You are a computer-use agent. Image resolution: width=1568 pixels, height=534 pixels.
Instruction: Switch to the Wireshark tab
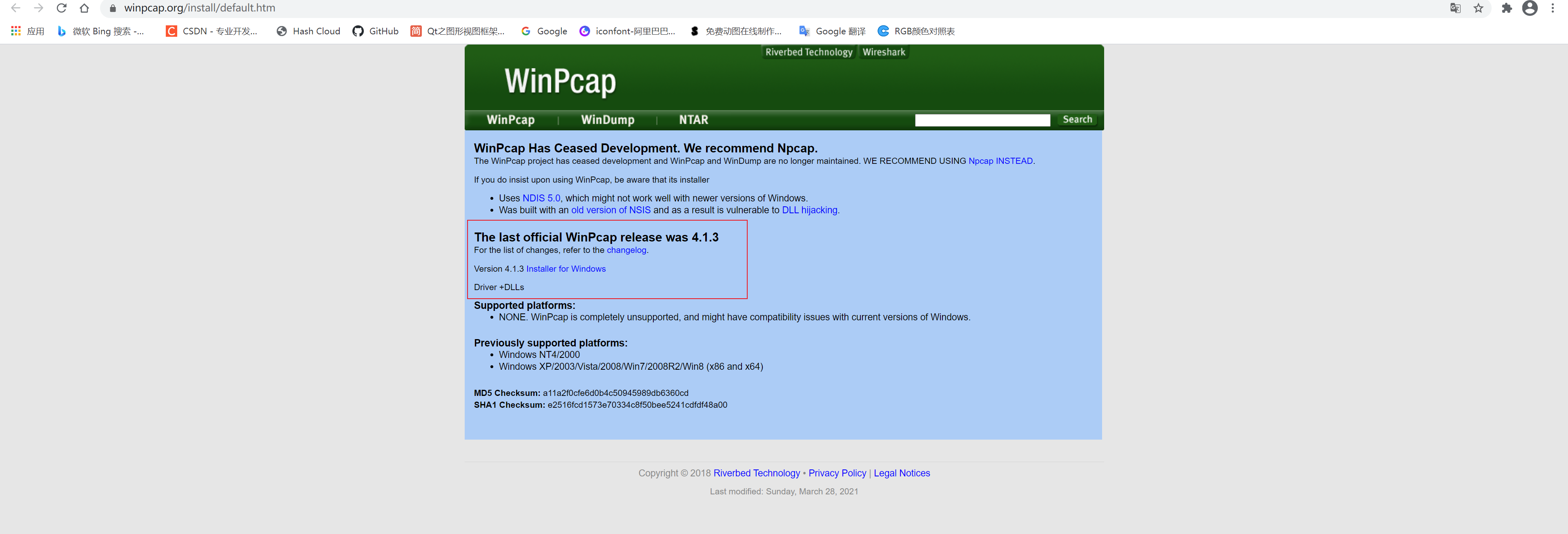[x=884, y=52]
